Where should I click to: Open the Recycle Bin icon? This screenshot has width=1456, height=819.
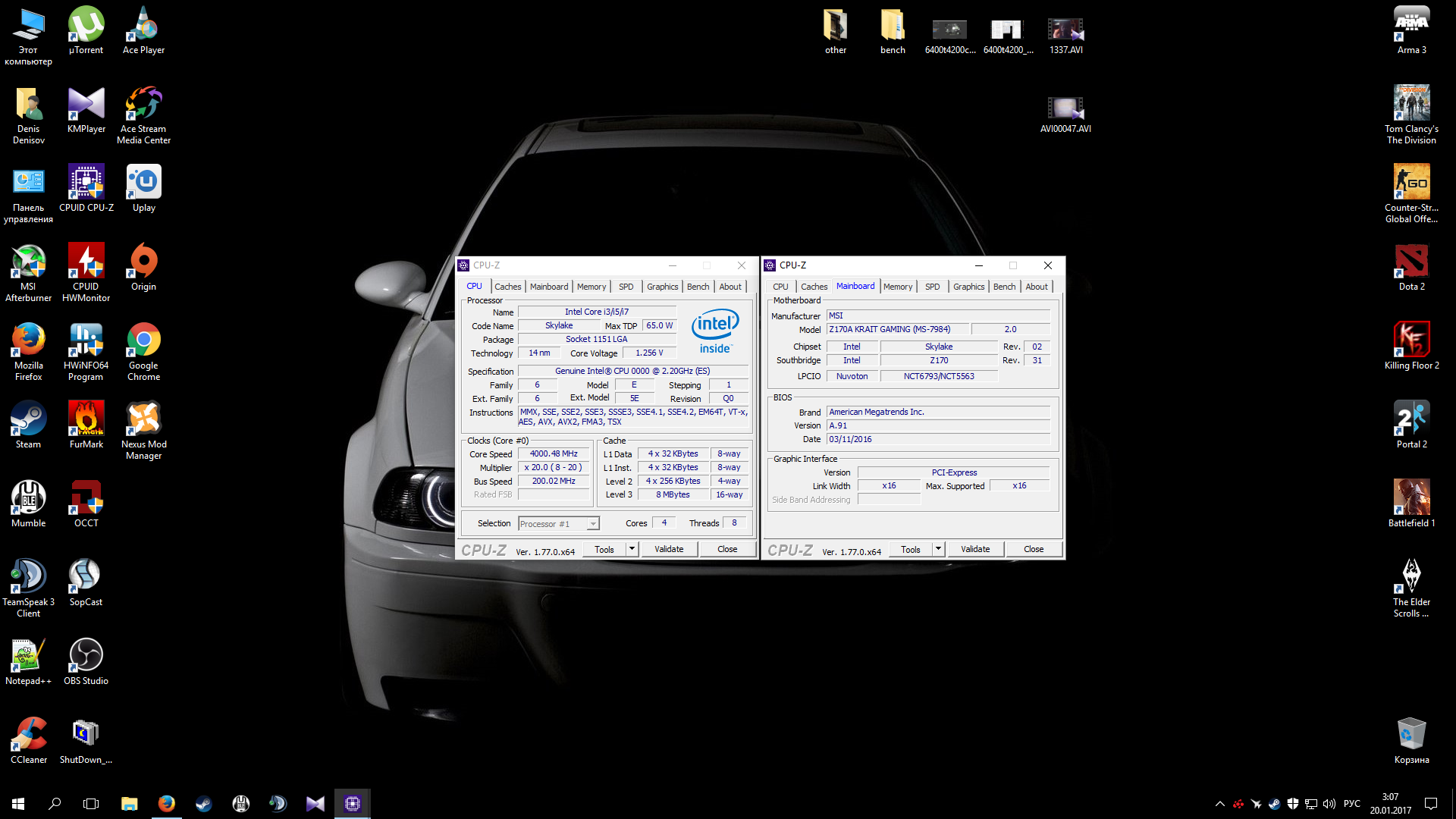[1411, 735]
